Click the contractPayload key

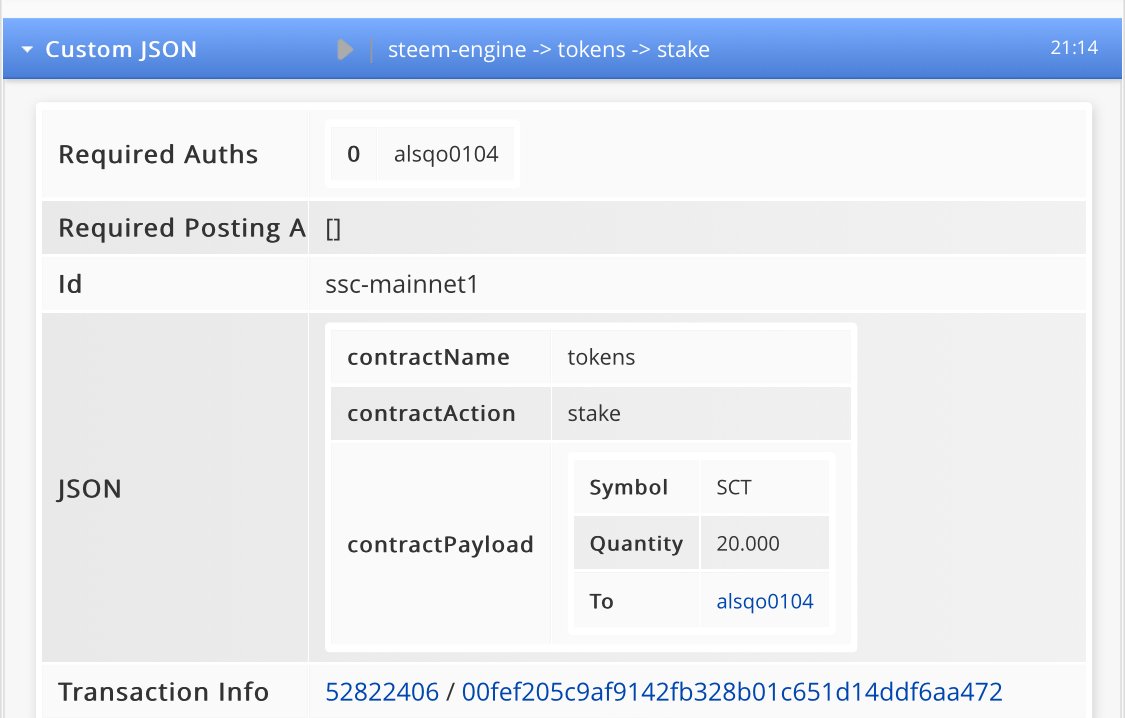[441, 544]
